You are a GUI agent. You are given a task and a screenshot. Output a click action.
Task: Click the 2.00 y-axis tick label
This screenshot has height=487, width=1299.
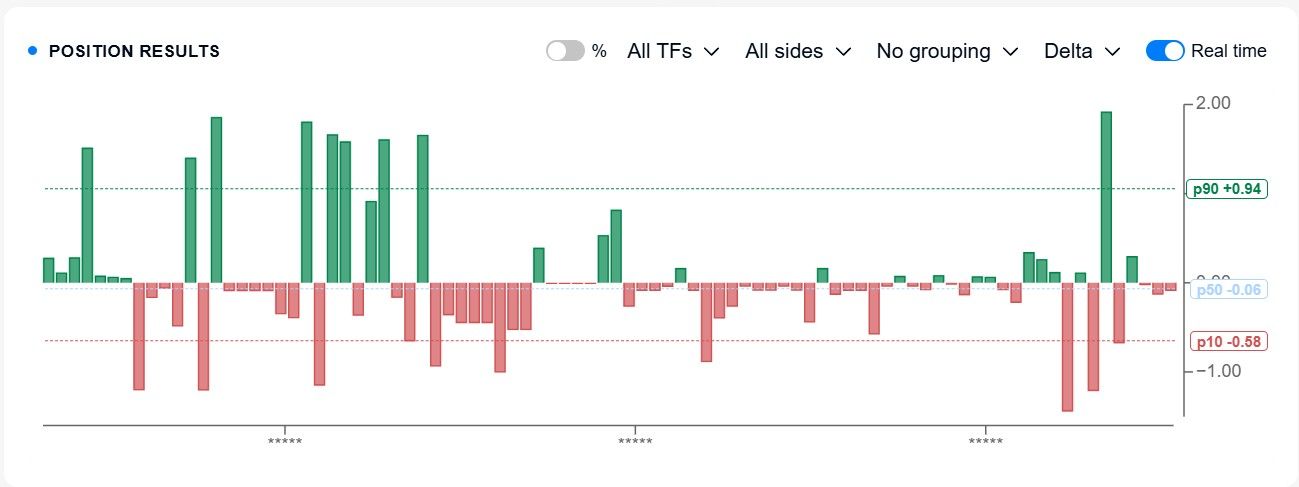tap(1213, 103)
